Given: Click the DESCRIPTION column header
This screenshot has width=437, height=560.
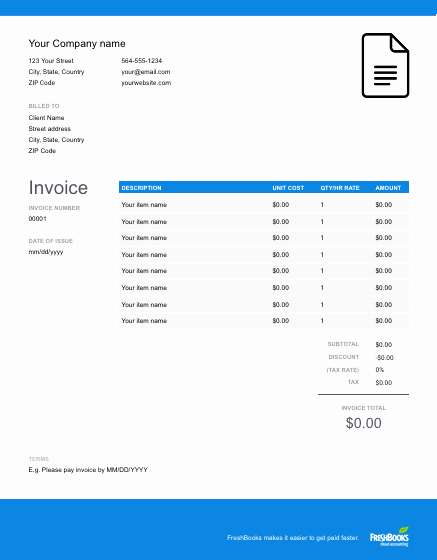Looking at the screenshot, I should point(141,188).
